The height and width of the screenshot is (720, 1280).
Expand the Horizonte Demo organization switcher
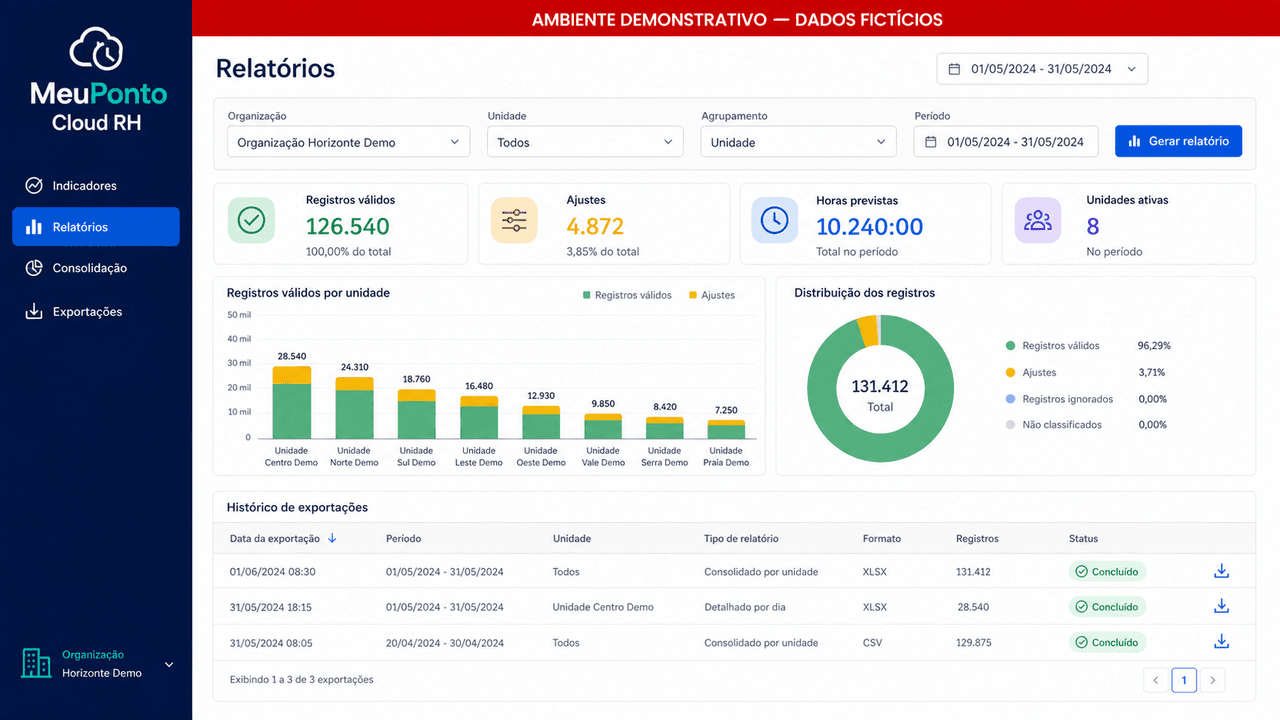pos(169,664)
